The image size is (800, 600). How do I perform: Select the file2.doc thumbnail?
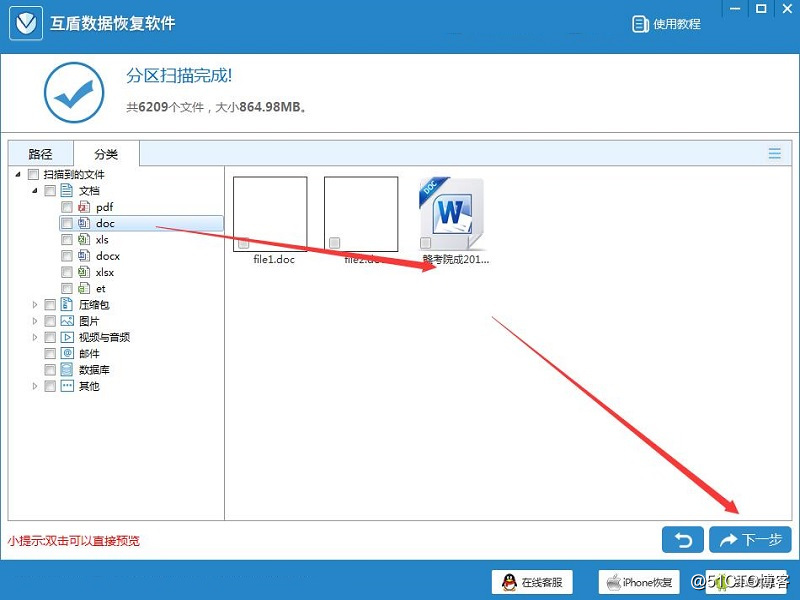(361, 214)
